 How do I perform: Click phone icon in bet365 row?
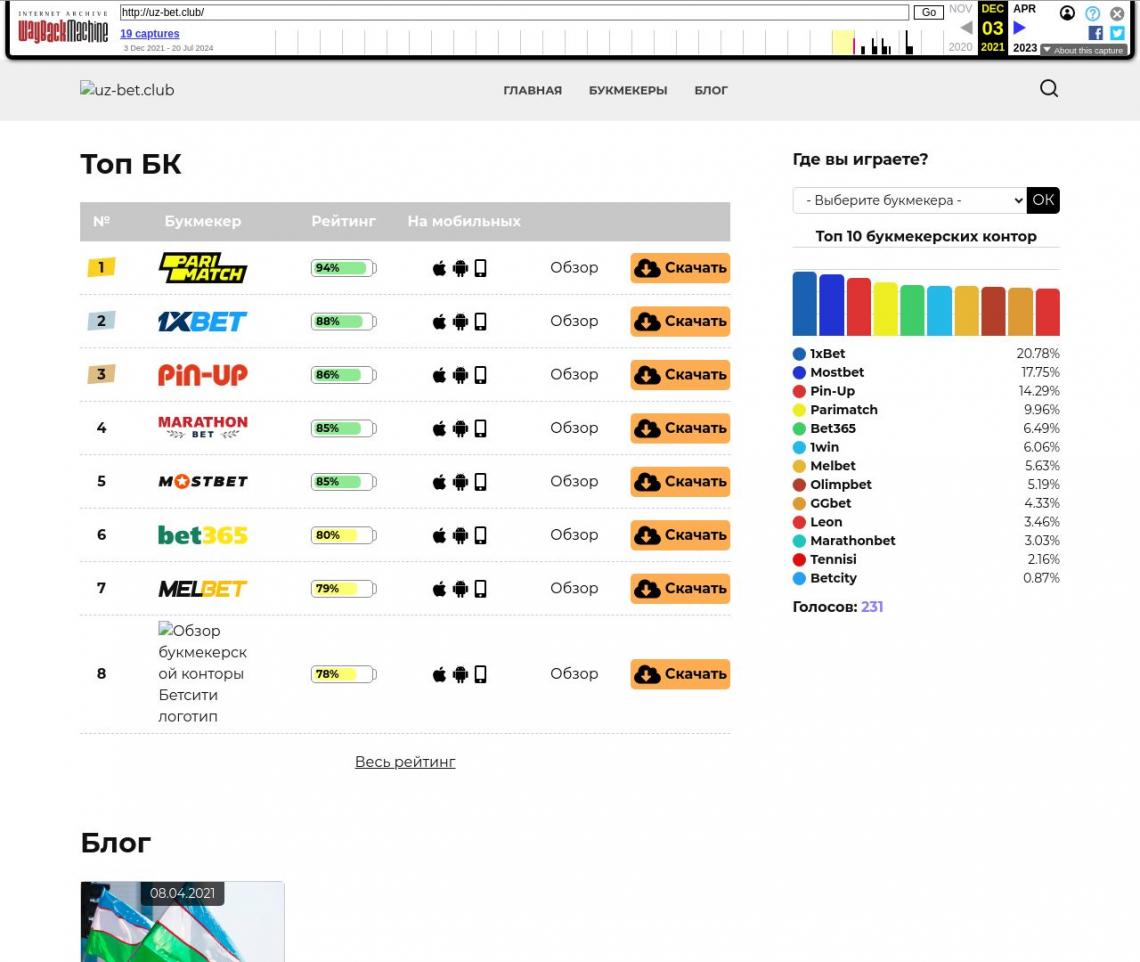click(x=481, y=535)
